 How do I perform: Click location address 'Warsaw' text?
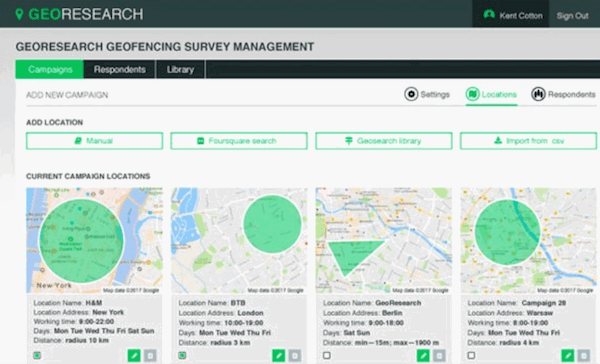(540, 313)
